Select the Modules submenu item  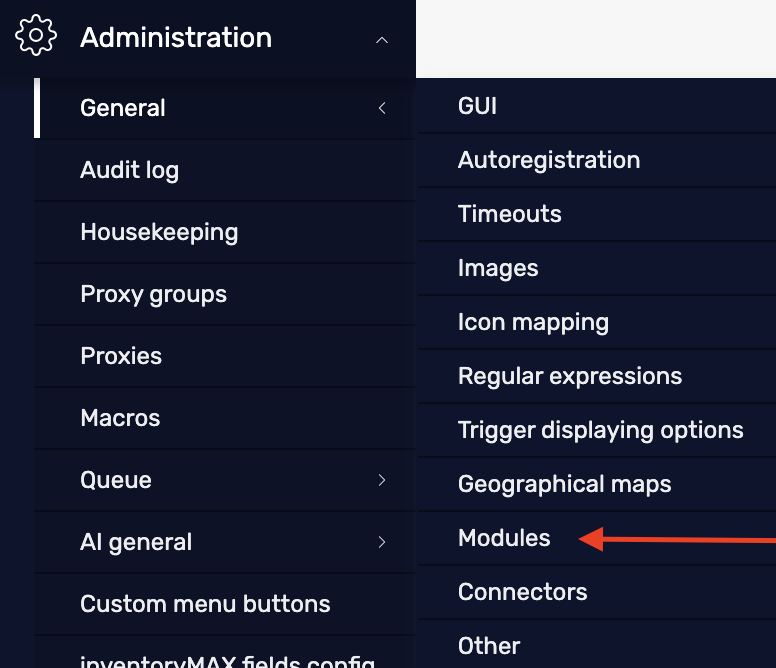[504, 538]
